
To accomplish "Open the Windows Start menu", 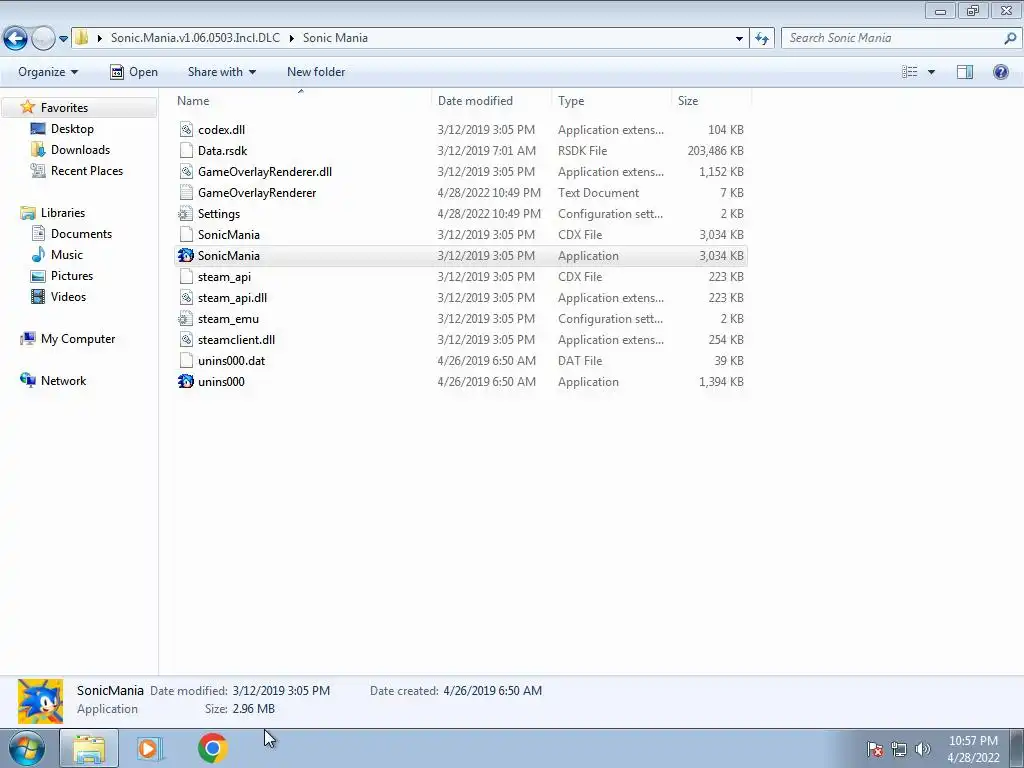I will click(27, 748).
